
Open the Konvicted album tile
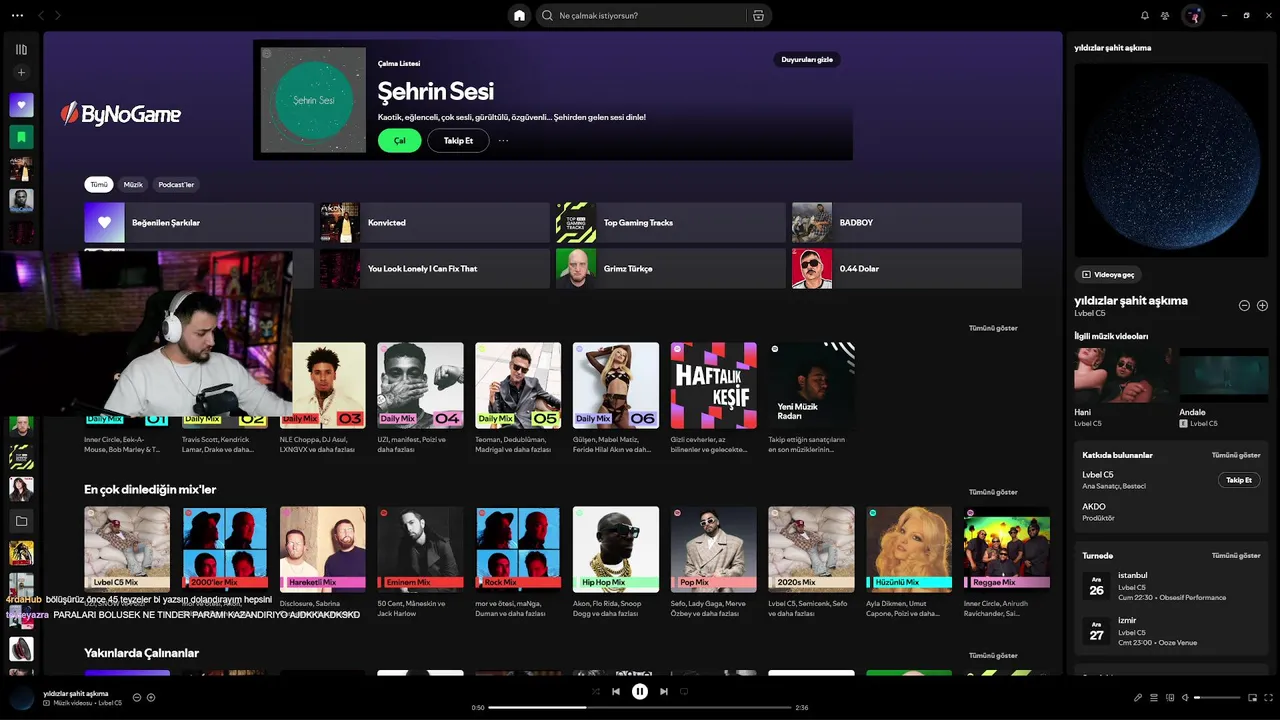(x=435, y=222)
